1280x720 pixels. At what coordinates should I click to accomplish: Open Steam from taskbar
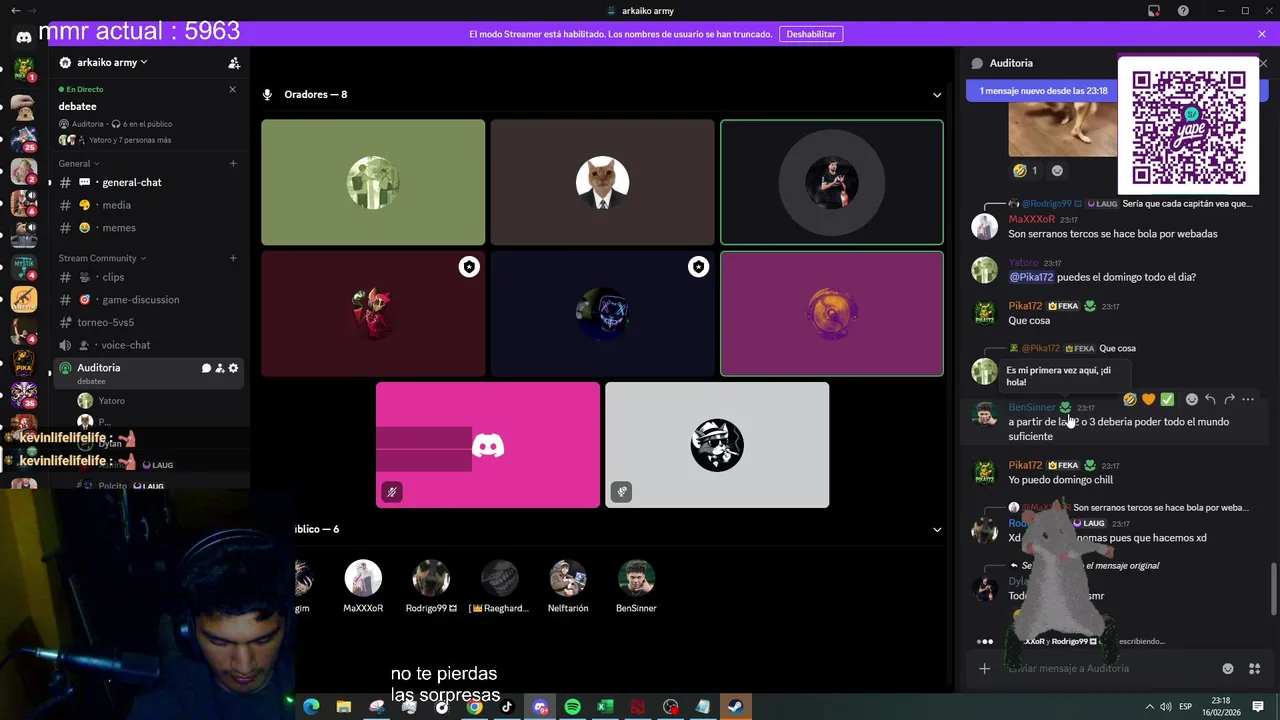[x=735, y=707]
